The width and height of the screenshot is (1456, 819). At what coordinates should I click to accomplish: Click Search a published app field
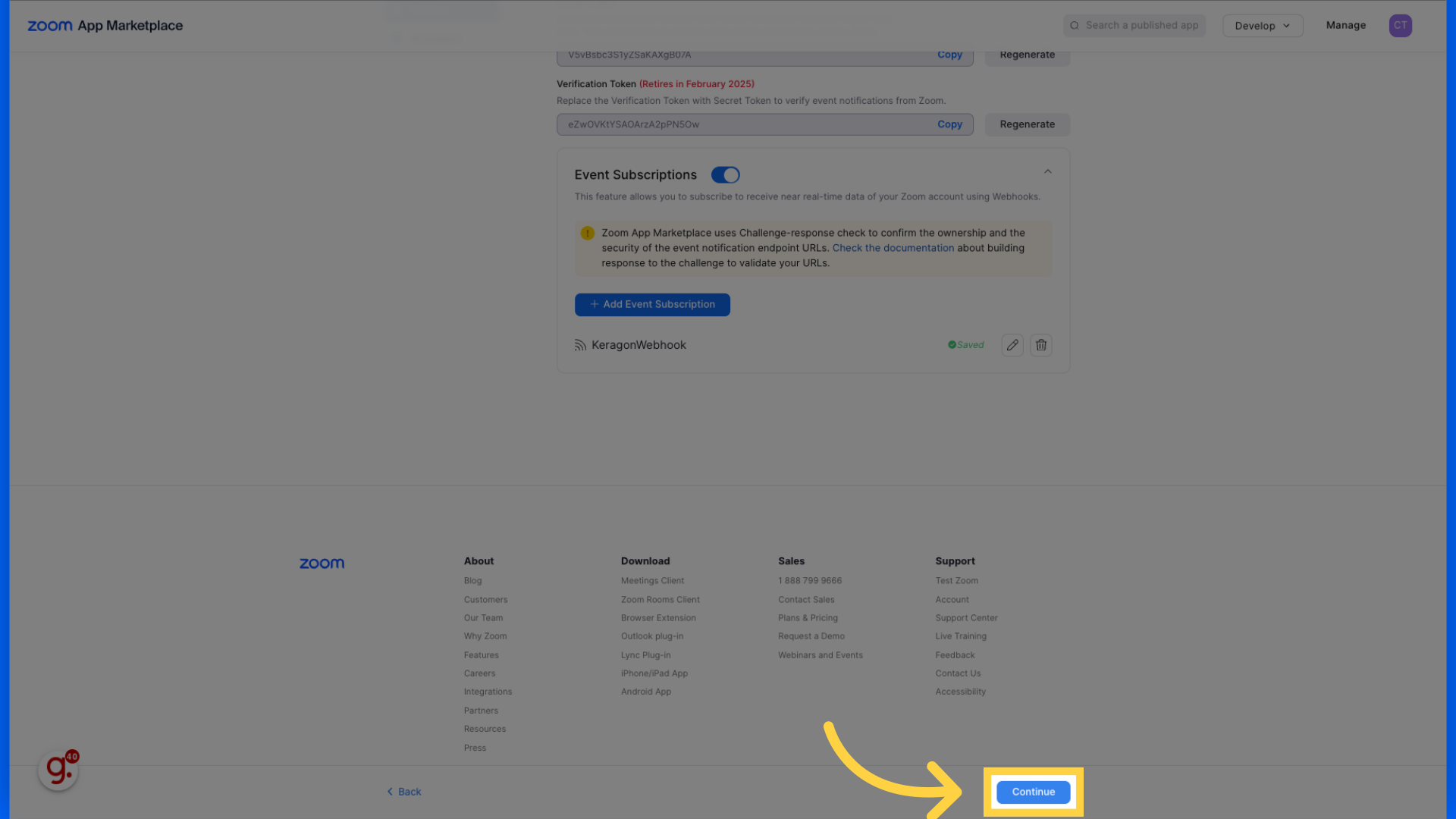click(1134, 26)
